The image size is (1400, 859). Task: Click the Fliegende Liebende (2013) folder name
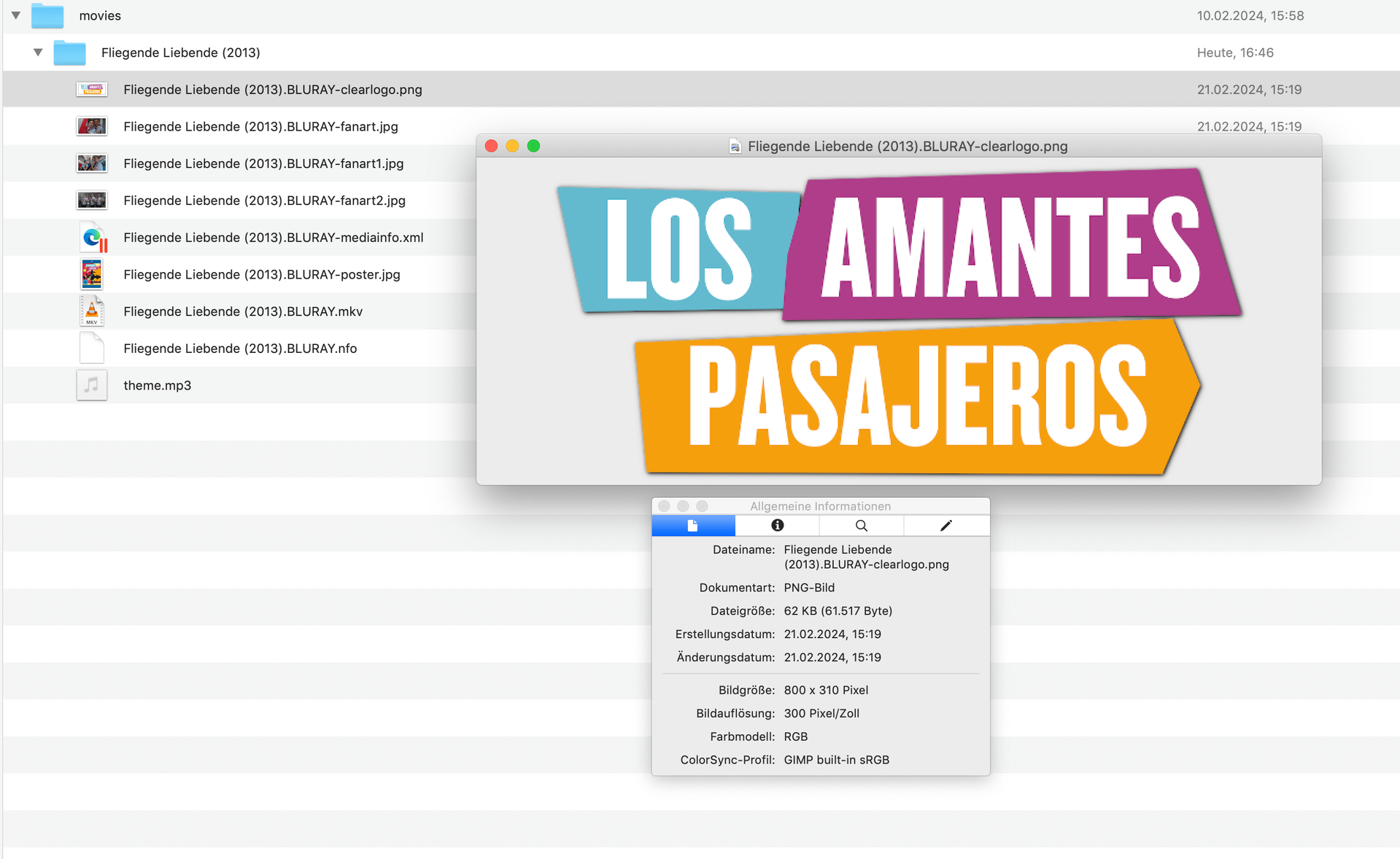click(x=181, y=53)
